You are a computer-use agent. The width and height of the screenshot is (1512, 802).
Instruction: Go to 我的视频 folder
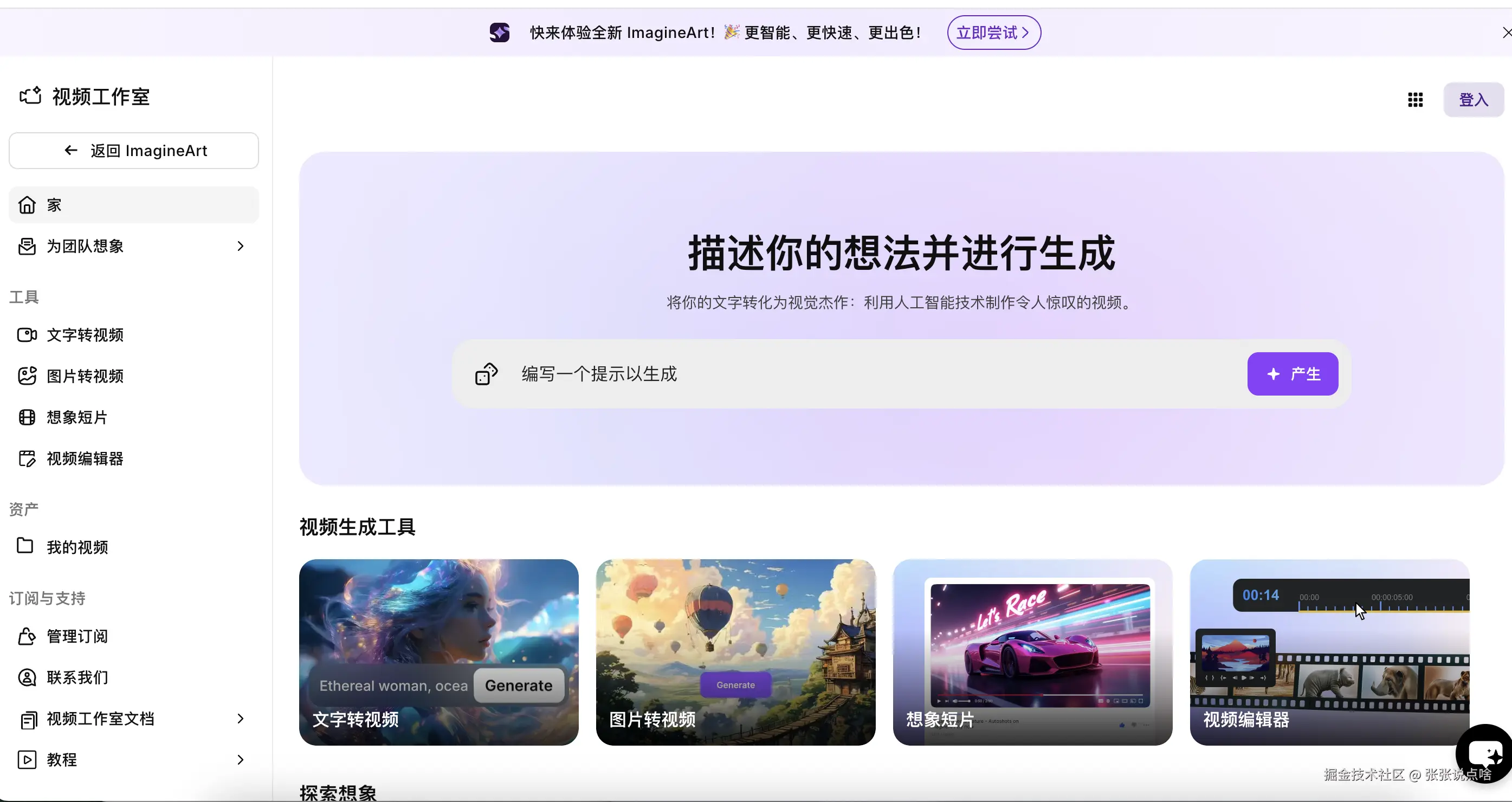pyautogui.click(x=77, y=547)
